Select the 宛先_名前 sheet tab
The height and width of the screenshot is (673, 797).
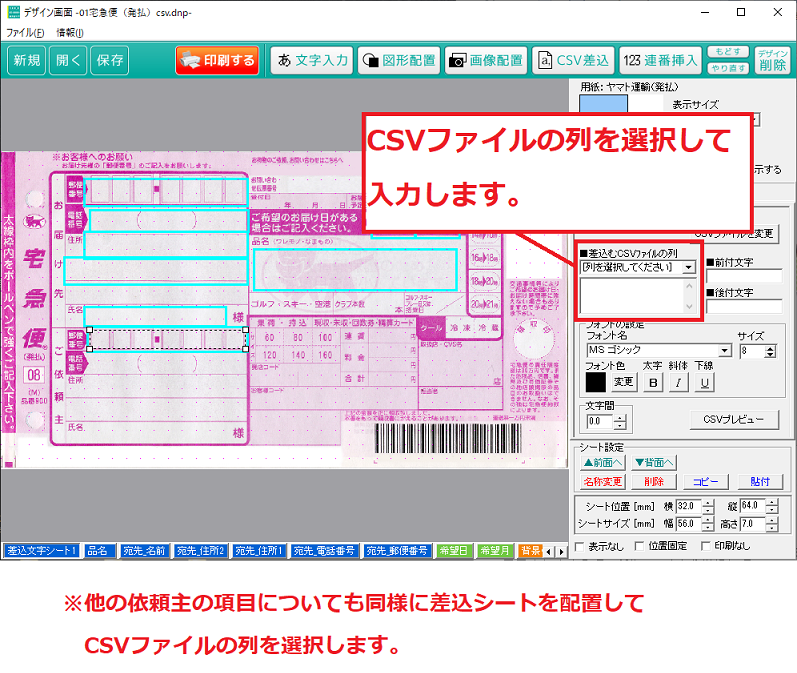pos(144,551)
